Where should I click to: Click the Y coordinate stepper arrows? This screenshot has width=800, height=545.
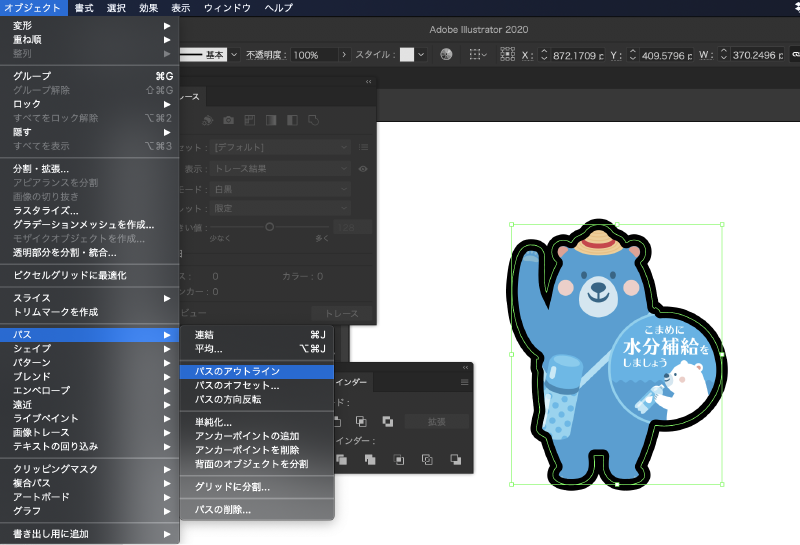(633, 55)
